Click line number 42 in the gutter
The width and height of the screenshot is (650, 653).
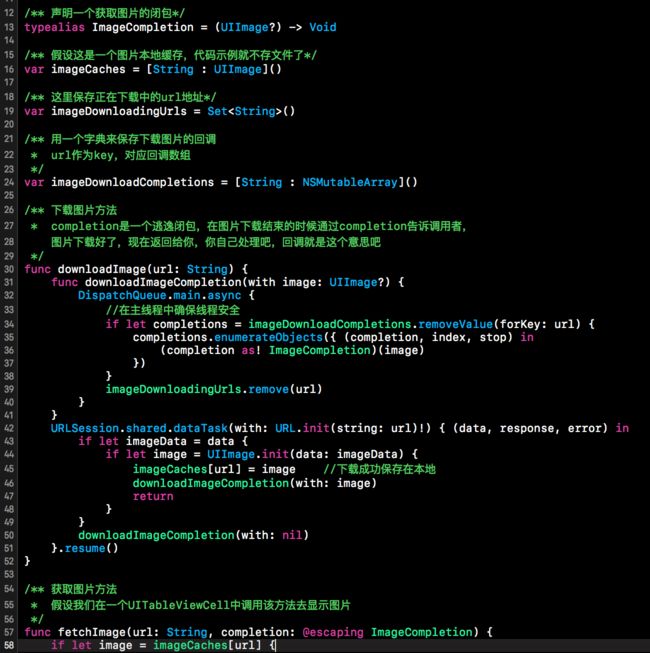9,428
